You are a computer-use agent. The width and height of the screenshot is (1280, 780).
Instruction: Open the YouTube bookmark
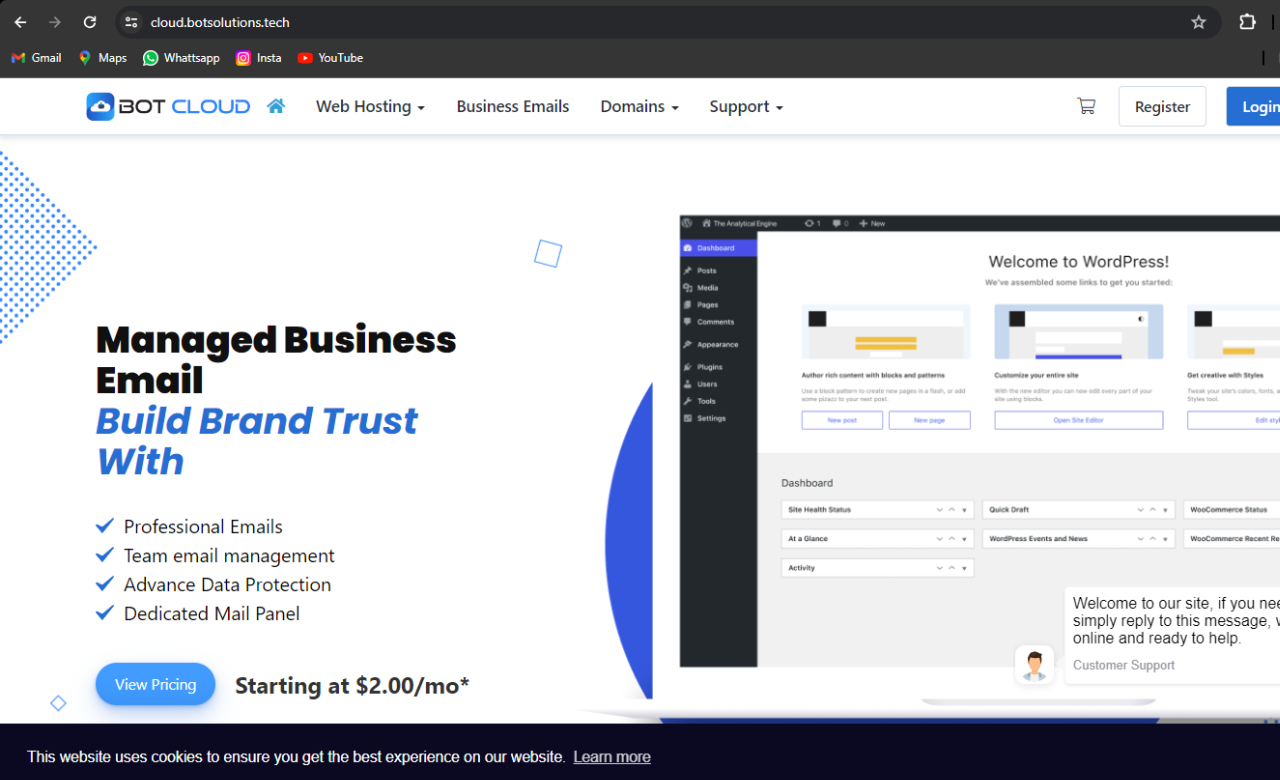(x=330, y=58)
